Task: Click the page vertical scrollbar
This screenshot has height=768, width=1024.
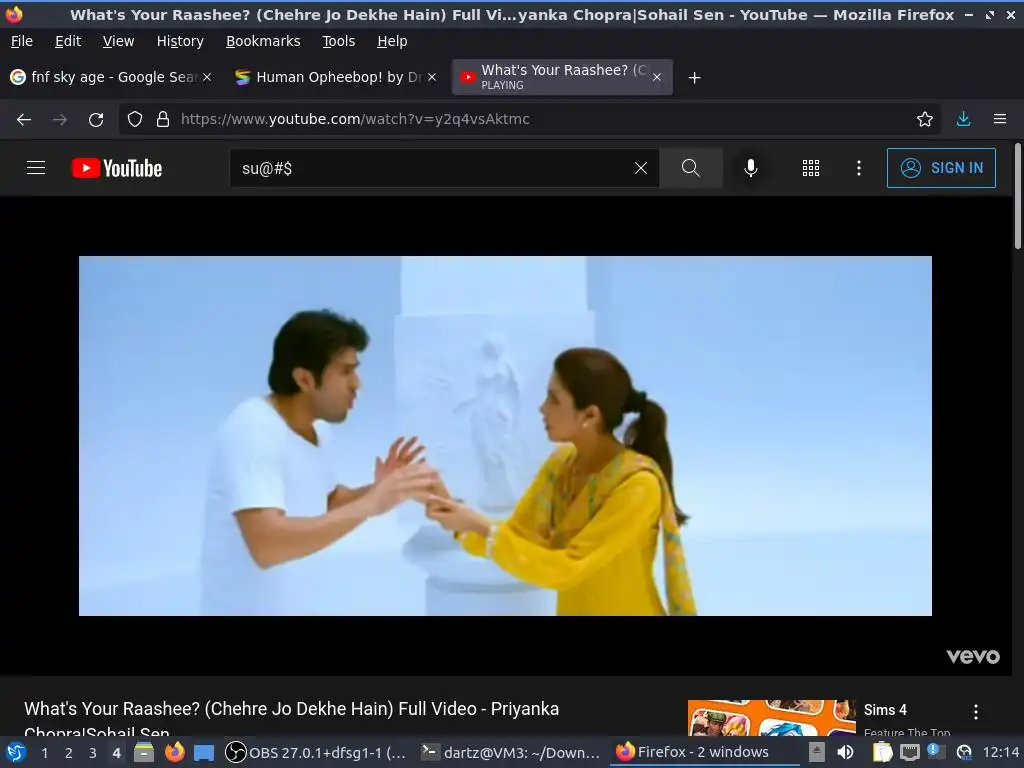Action: pos(1017,196)
